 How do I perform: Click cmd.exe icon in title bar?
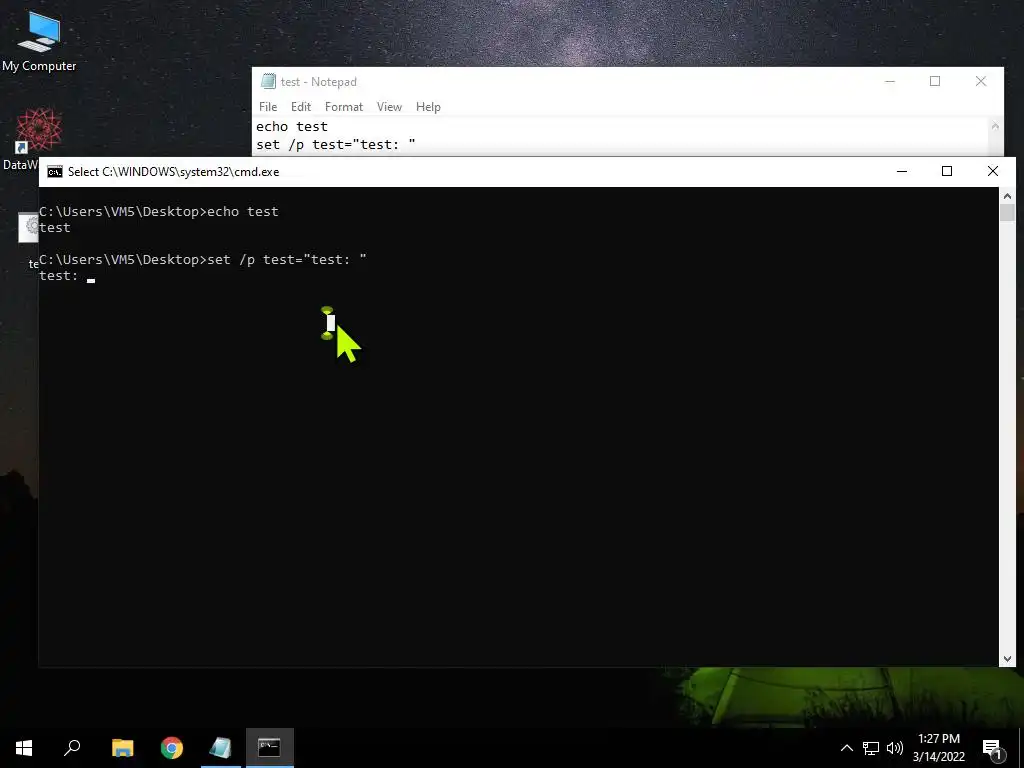pos(55,172)
